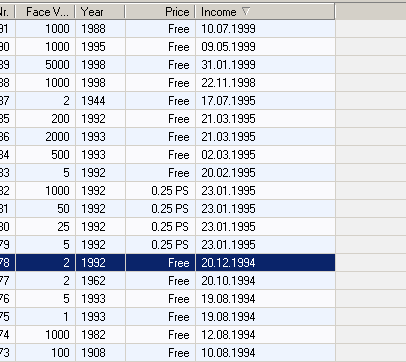Select the income date 10.07.1999
The width and height of the screenshot is (406, 362).
[x=228, y=29]
